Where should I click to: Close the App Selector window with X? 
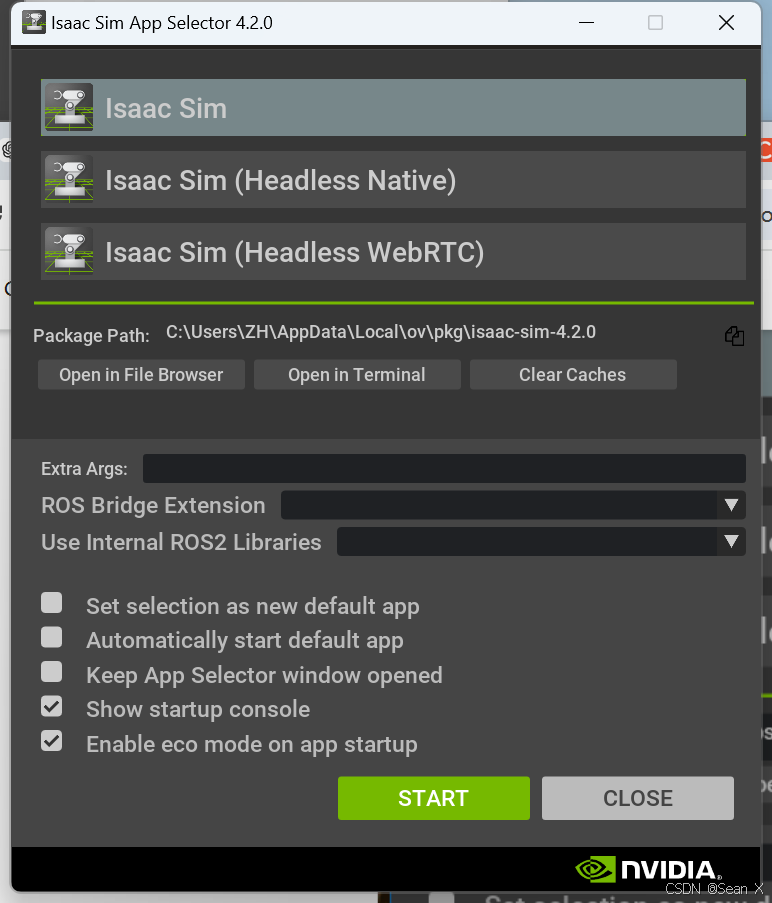click(x=727, y=22)
